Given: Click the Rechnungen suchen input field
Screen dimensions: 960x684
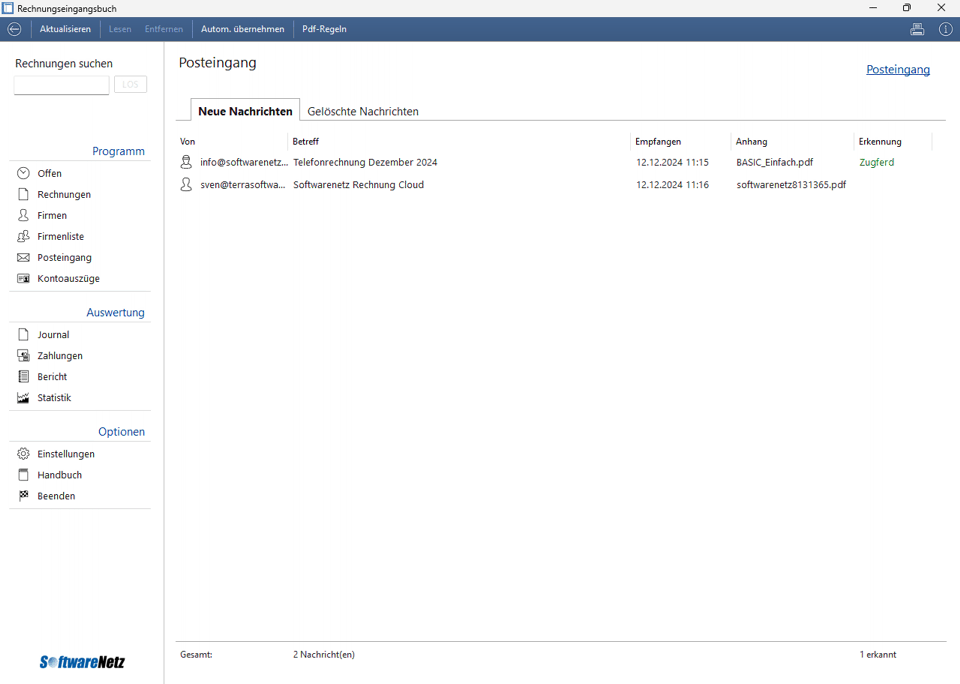Looking at the screenshot, I should [x=61, y=85].
